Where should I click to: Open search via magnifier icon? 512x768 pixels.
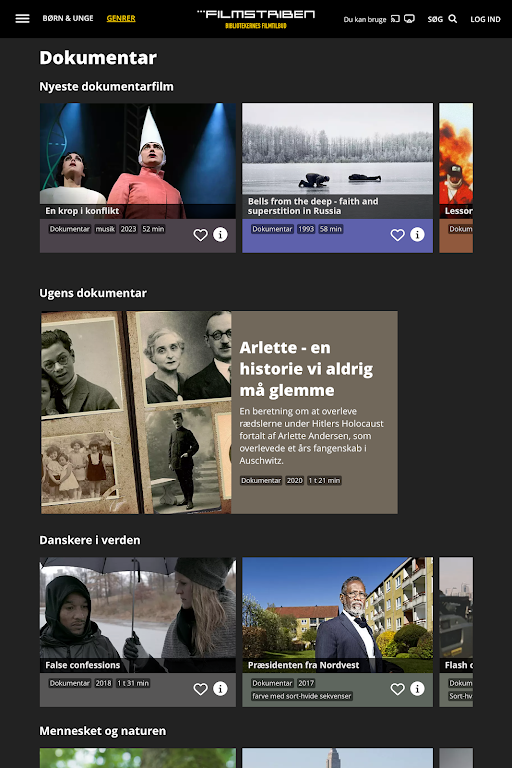pos(453,19)
